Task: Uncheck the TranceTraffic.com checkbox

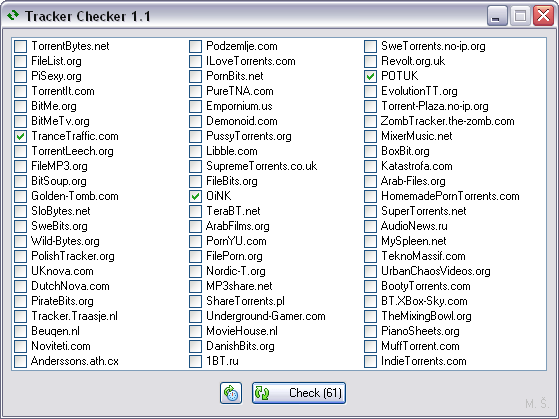Action: pyautogui.click(x=20, y=136)
